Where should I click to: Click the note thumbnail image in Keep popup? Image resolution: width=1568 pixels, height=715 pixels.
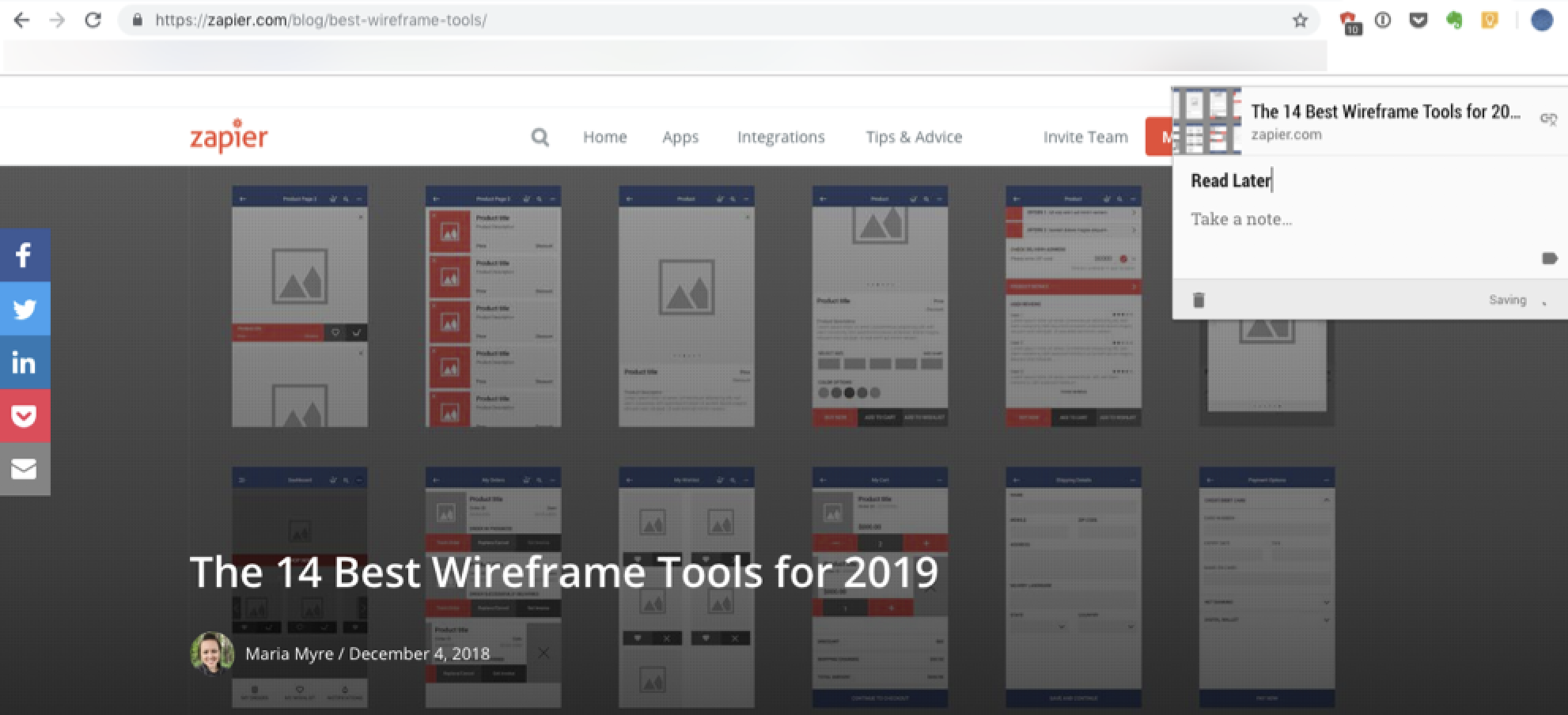point(1206,121)
